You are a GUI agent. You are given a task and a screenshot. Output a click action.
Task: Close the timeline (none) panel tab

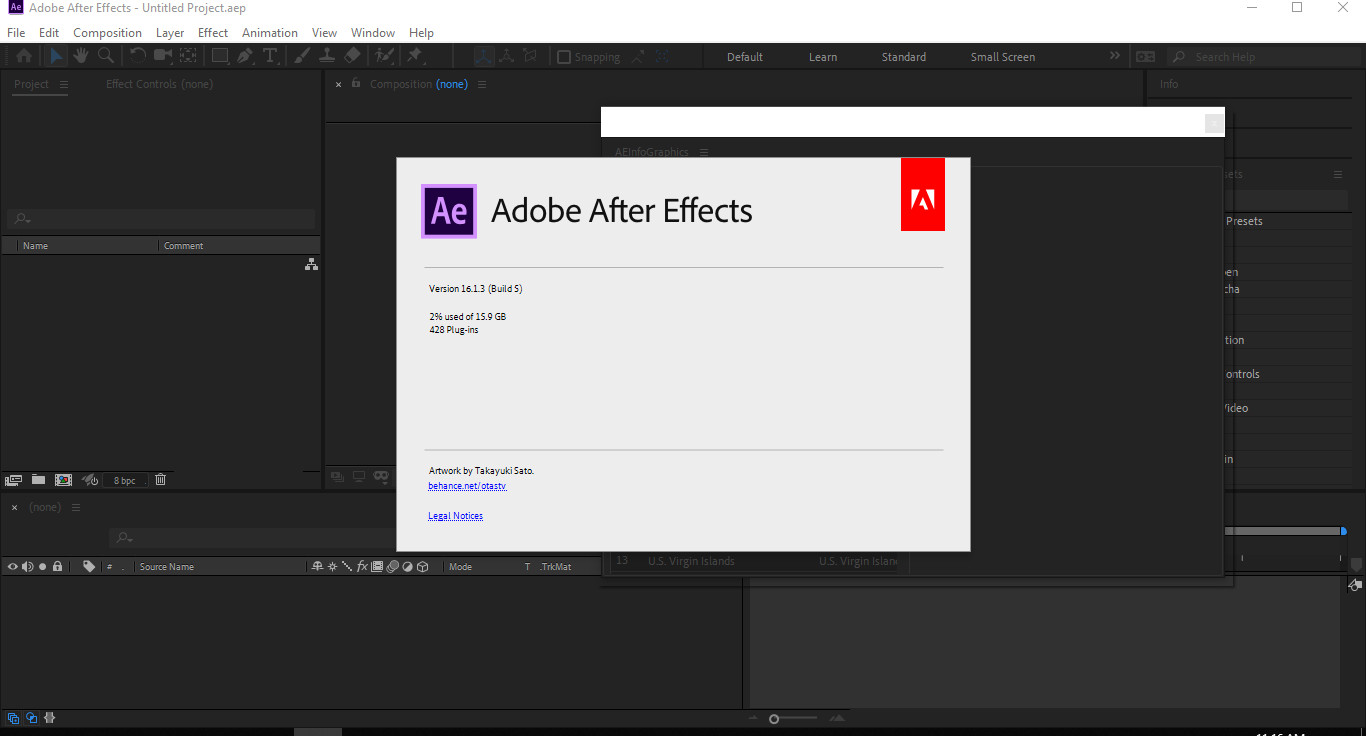click(x=14, y=507)
